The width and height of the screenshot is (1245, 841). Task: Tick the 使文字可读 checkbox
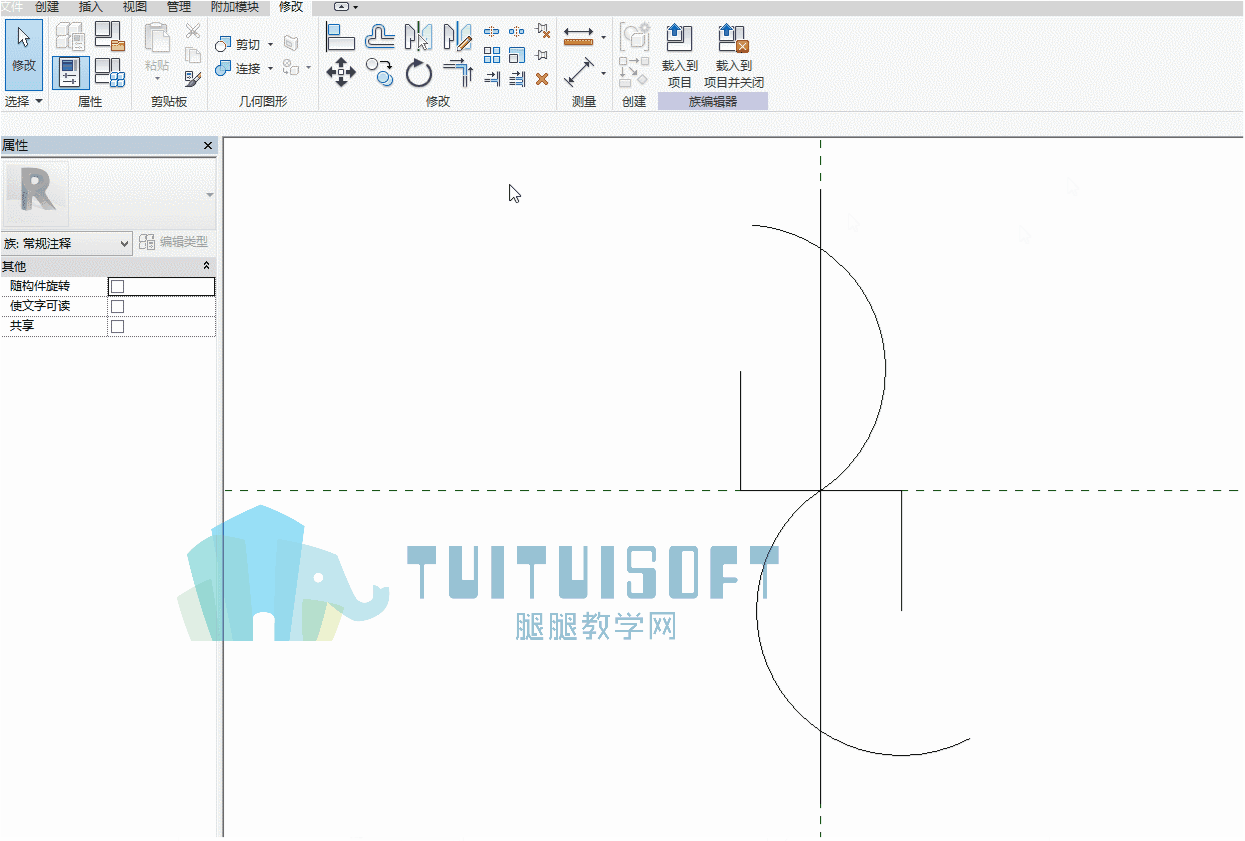pos(117,307)
